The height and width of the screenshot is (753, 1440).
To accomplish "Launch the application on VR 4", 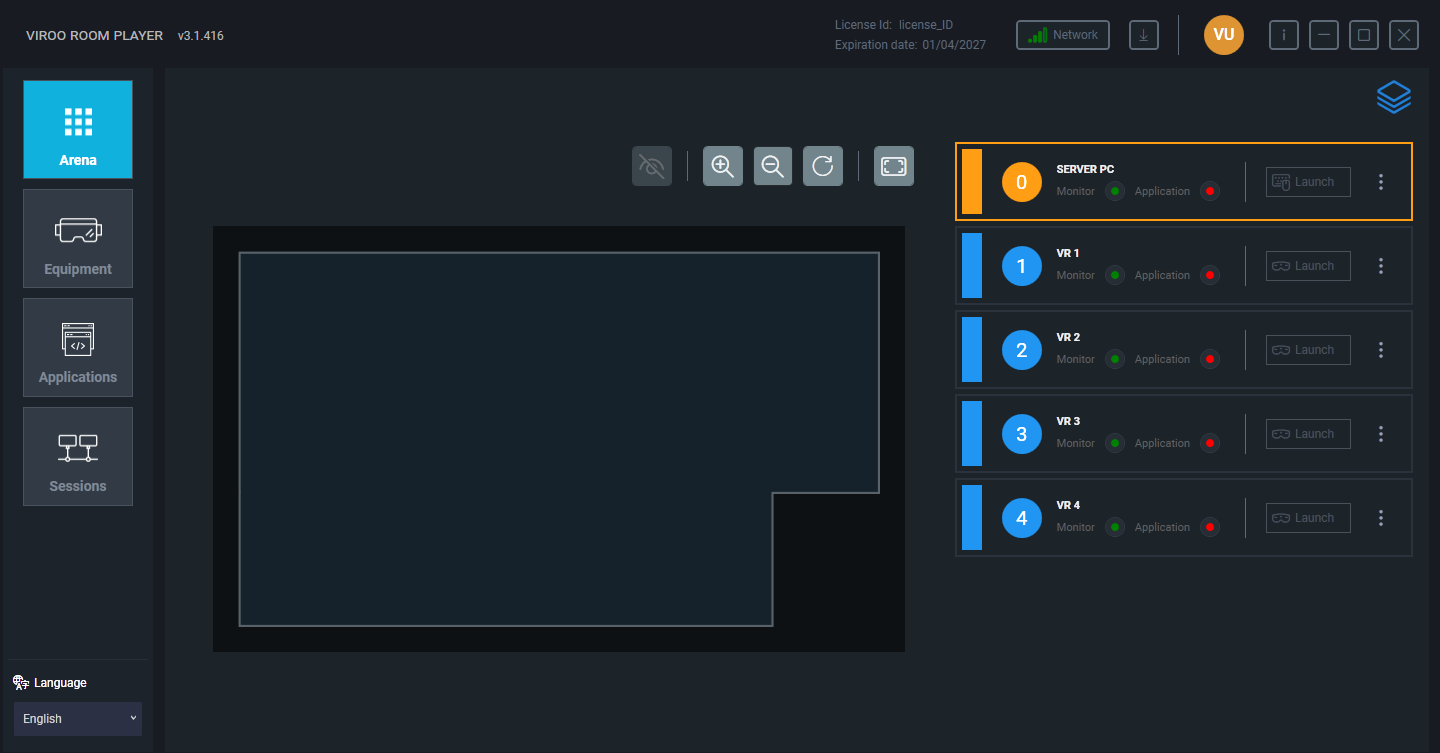I will coord(1308,518).
